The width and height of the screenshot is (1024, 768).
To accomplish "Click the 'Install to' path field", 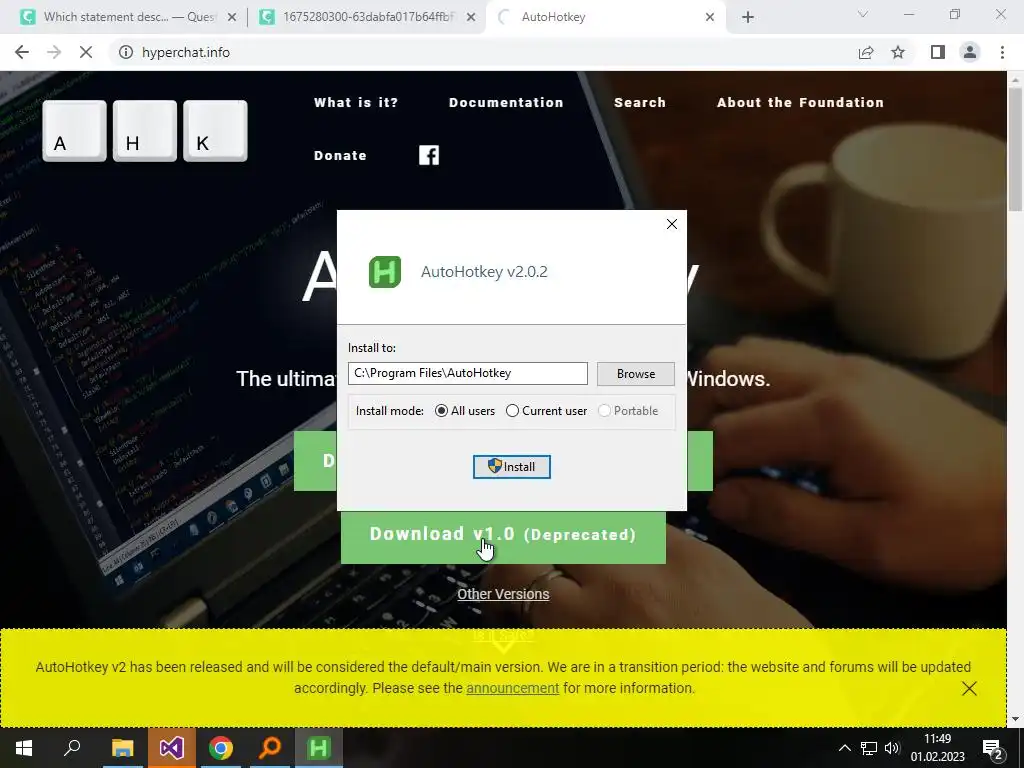I will (x=468, y=374).
